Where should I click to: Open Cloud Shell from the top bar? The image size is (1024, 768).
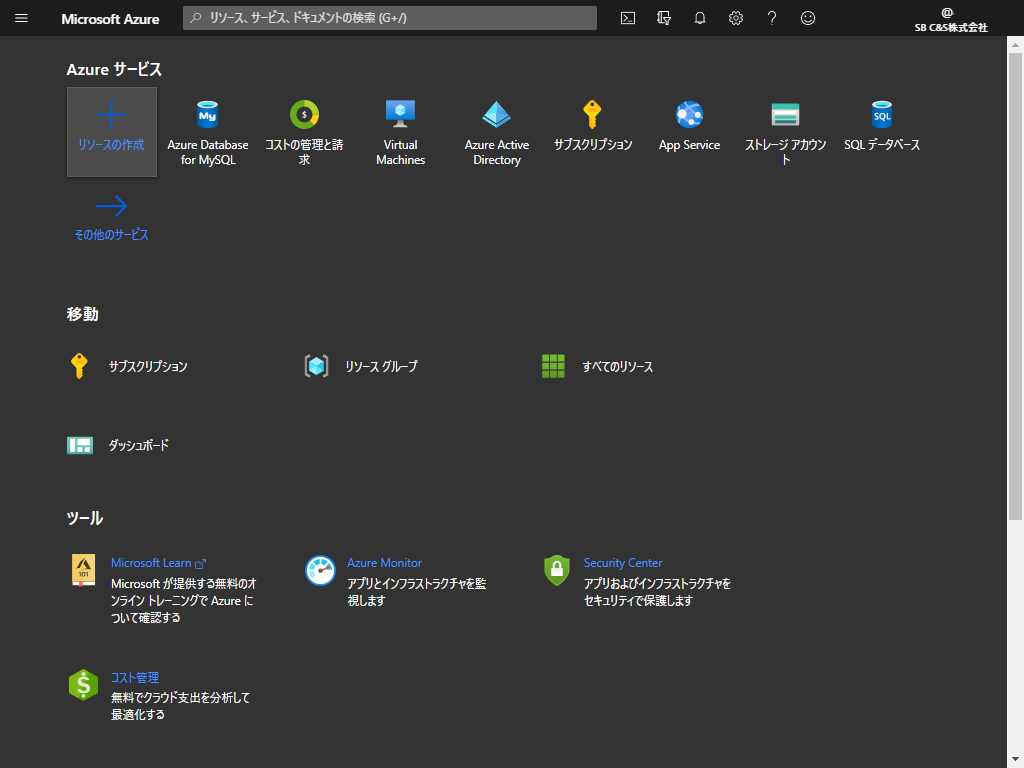(x=628, y=18)
